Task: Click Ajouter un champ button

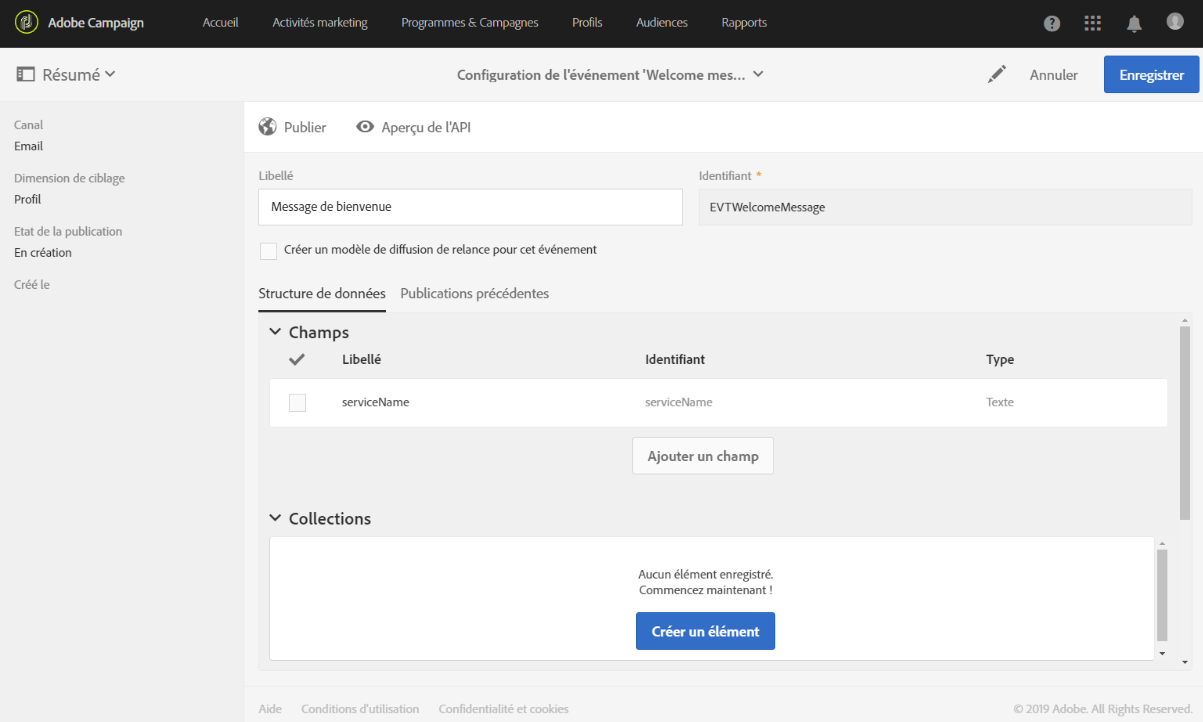Action: click(702, 456)
